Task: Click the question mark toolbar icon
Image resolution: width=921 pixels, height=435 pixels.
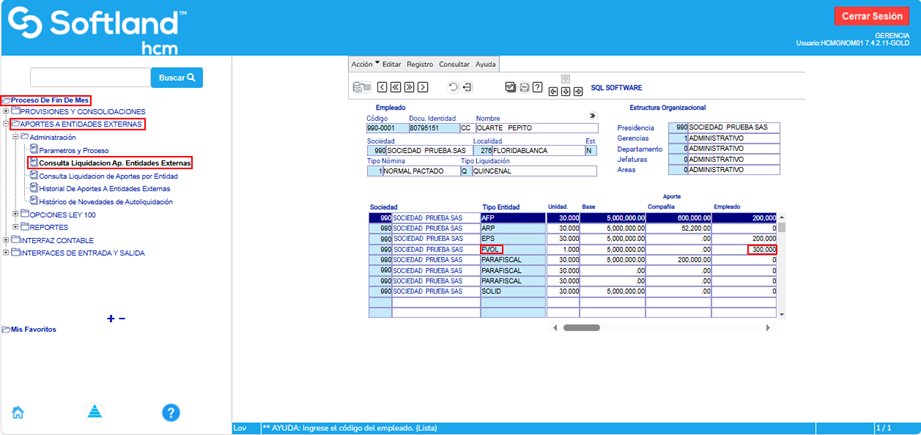Action: 537,88
